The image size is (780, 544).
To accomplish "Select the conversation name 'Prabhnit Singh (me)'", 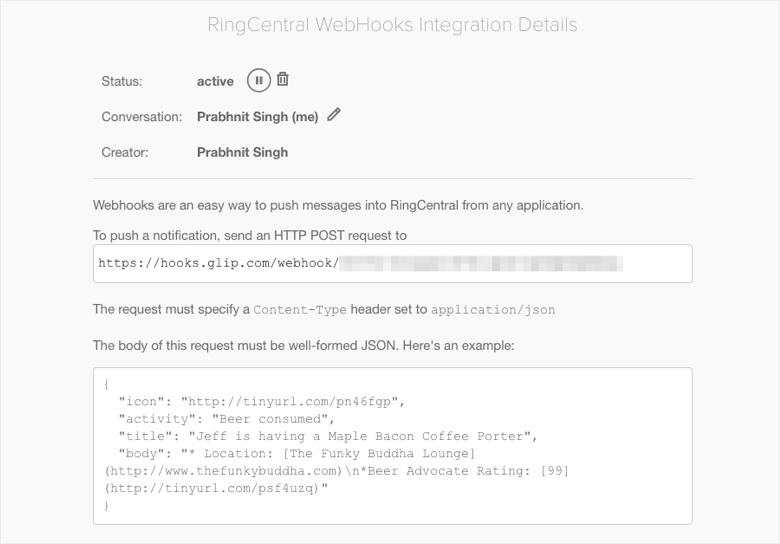I will (257, 117).
